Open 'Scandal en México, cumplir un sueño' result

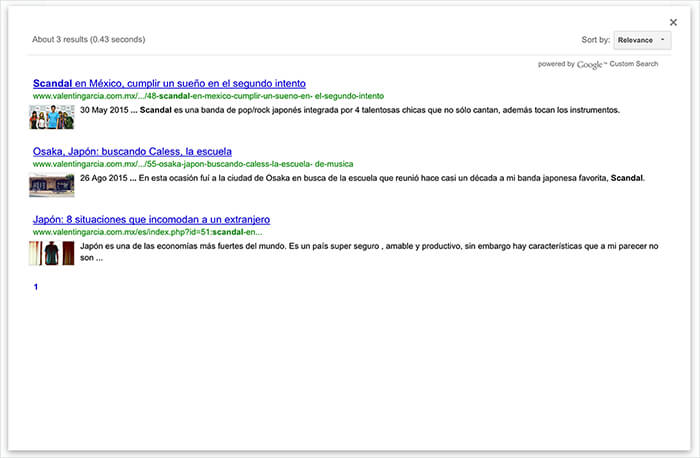(x=169, y=83)
